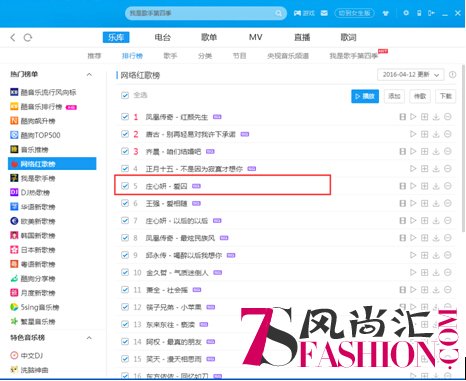The height and width of the screenshot is (381, 466).
Task: Open the mail messages icon in the title bar
Action: coord(324,13)
